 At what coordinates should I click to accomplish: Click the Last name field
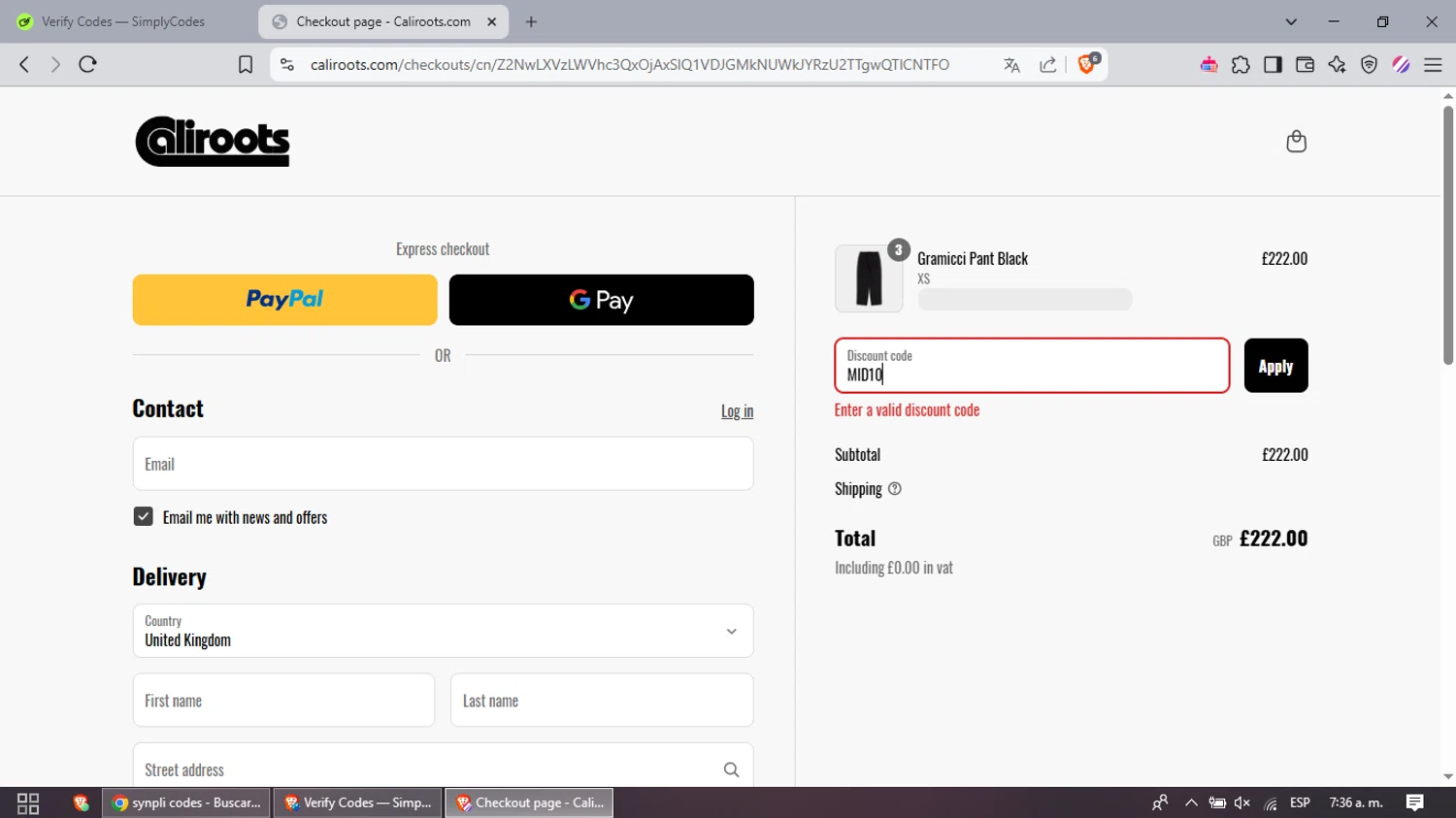click(602, 701)
